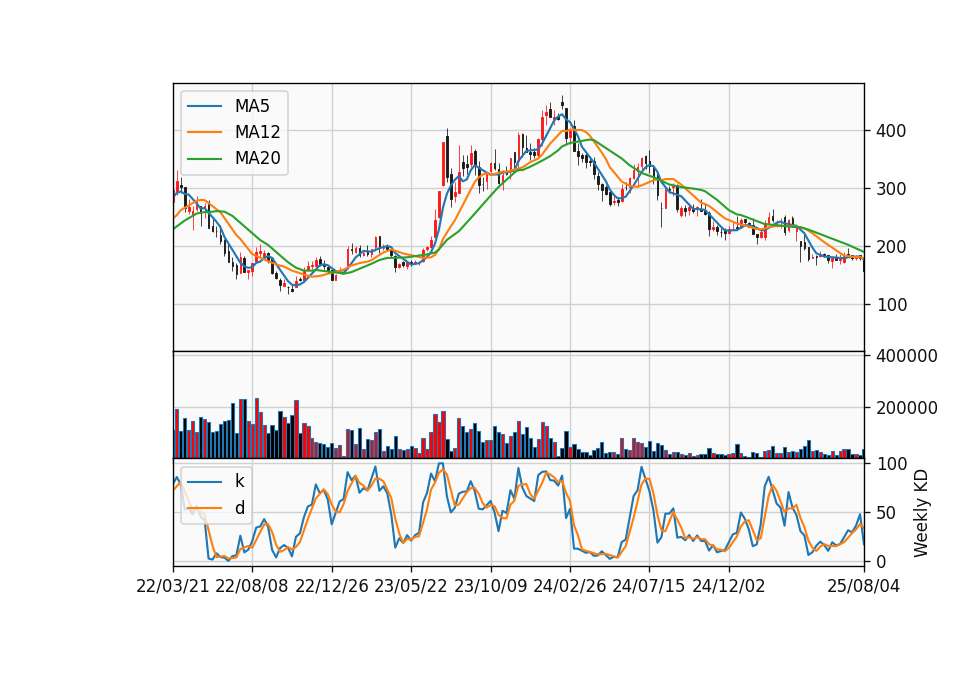Select the orange MA12 legend line sample

pos(204,132)
